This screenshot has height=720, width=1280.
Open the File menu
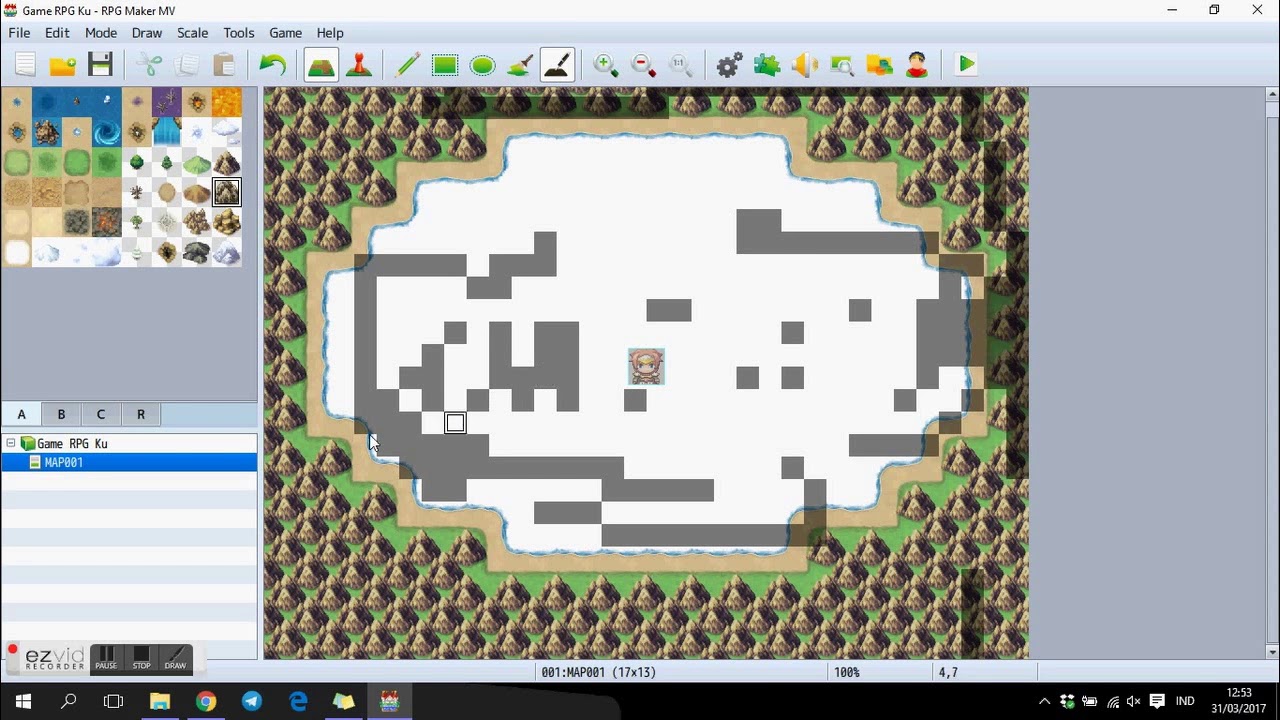tap(19, 33)
